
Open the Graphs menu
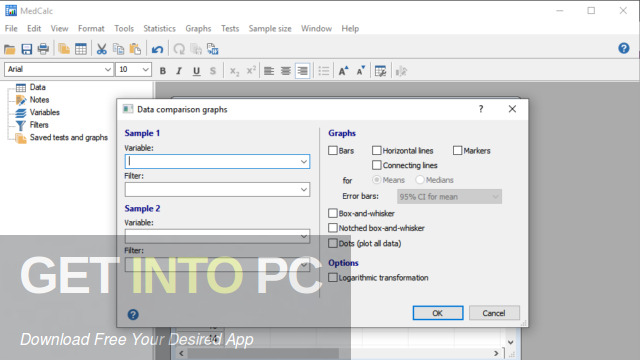click(x=198, y=29)
